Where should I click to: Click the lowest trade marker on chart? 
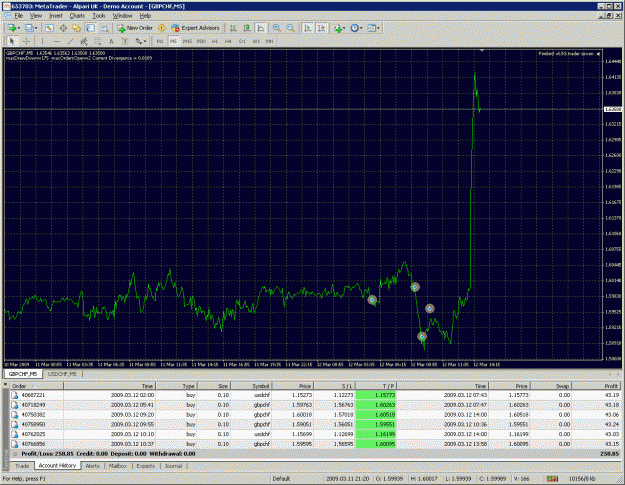[x=422, y=337]
